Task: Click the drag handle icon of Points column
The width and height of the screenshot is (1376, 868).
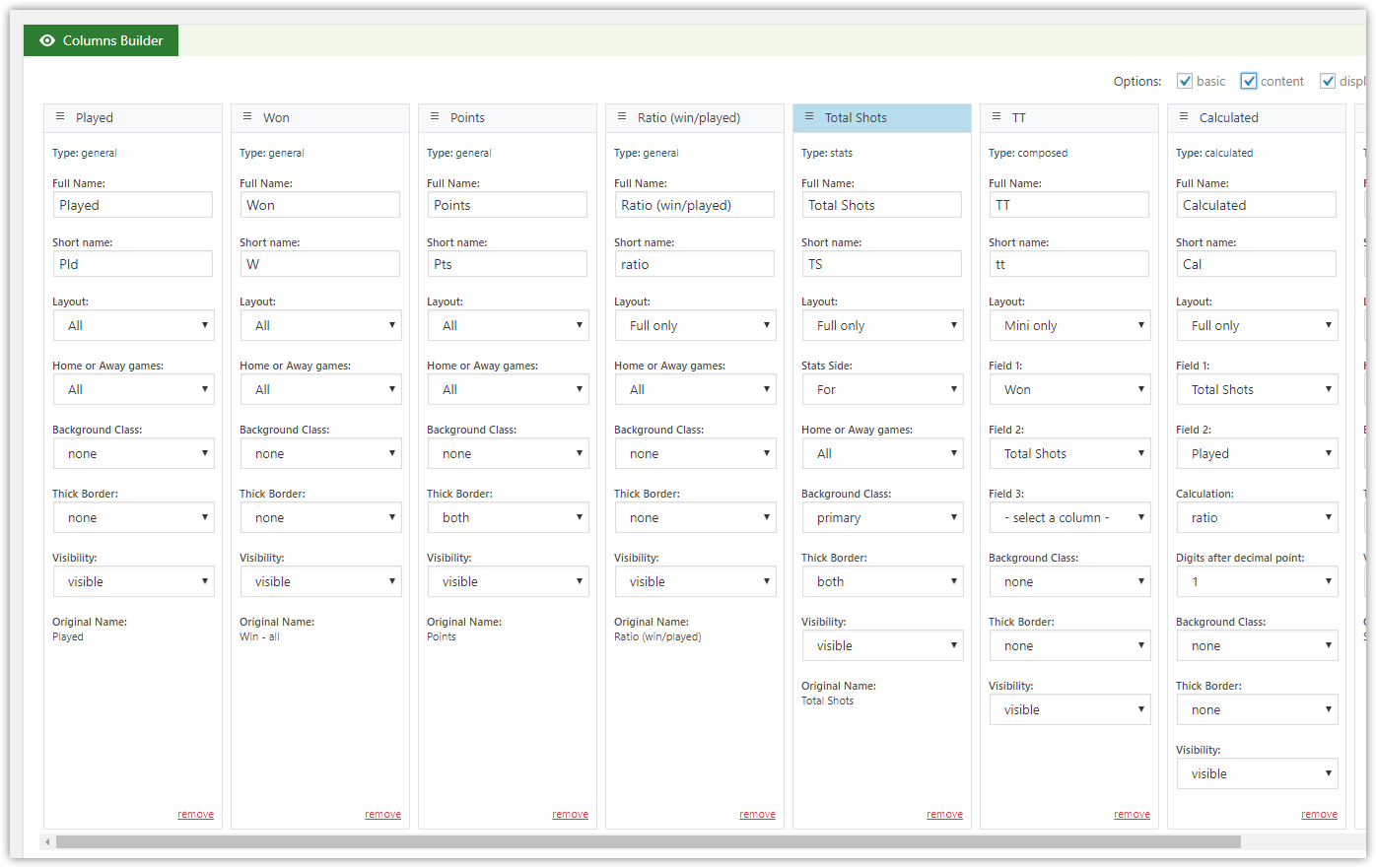Action: tap(435, 116)
